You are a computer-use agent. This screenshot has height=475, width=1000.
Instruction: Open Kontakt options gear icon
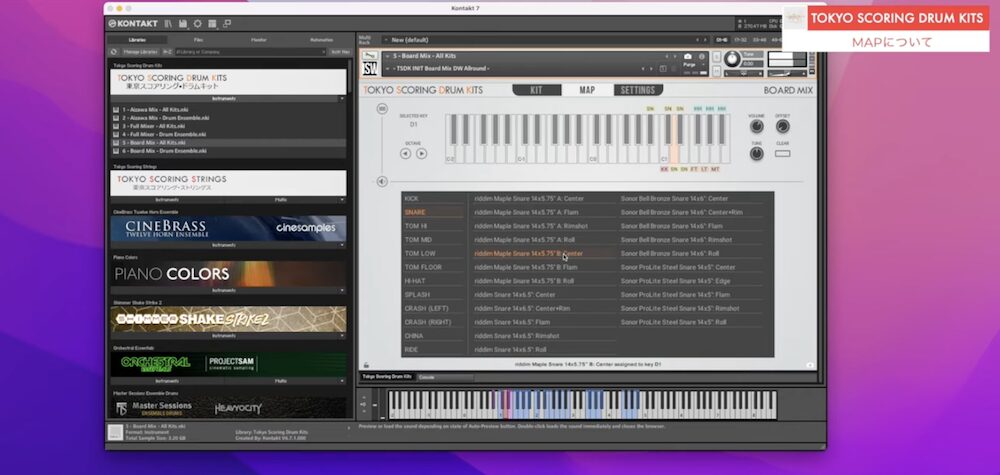pyautogui.click(x=198, y=24)
